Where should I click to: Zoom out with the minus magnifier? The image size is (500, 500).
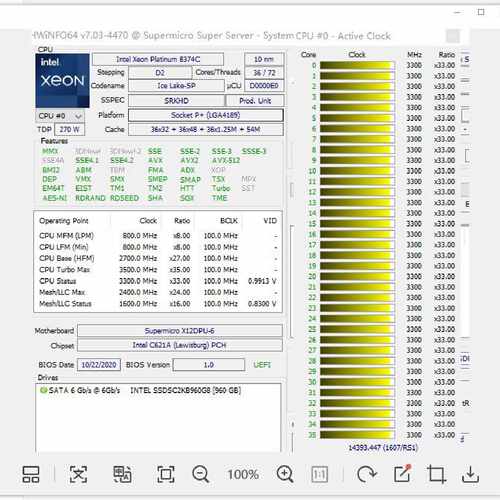[x=201, y=474]
